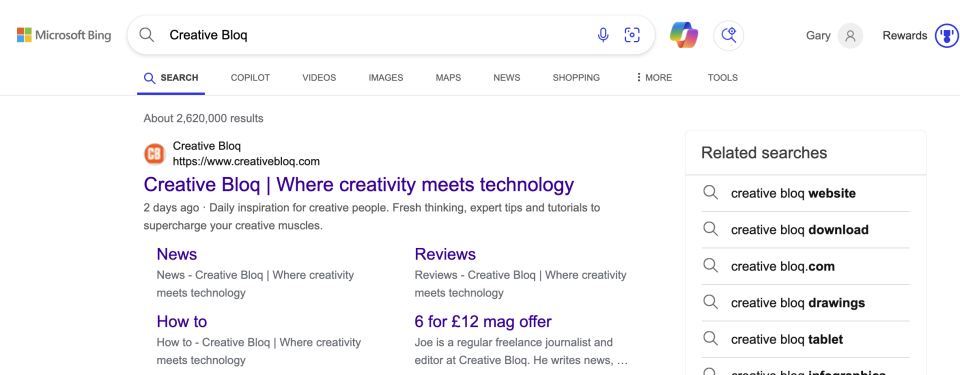Open the '6 for £12 mag offer' sitelink
This screenshot has width=960, height=375.
tap(483, 321)
